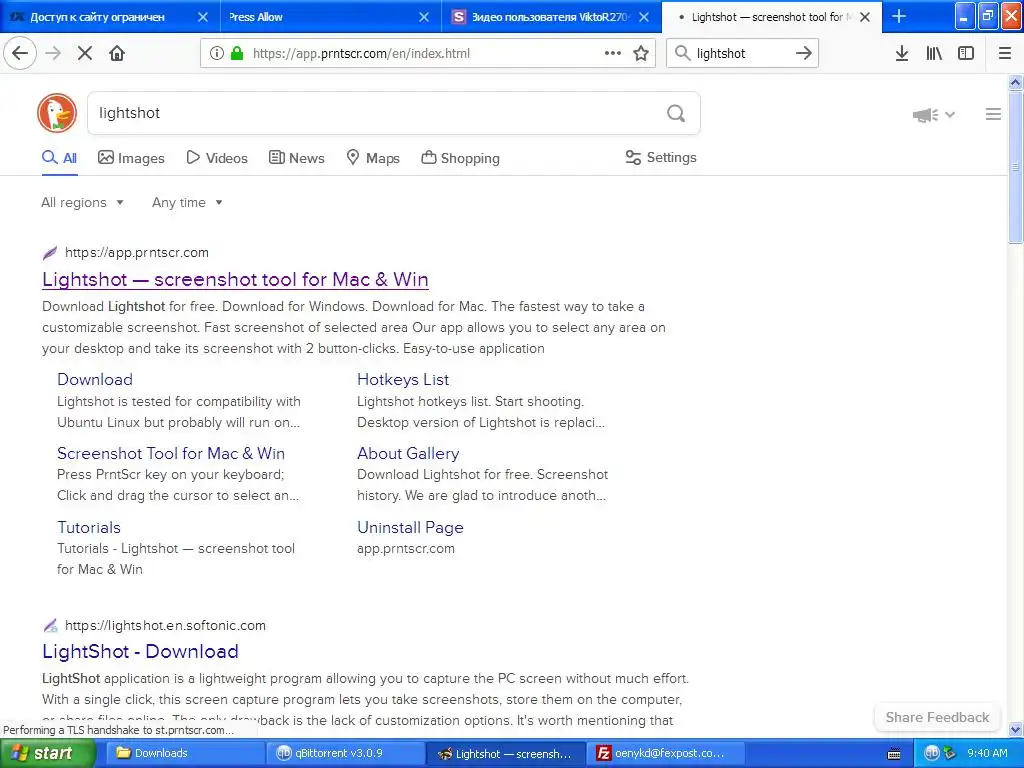Open the Library bookshelf icon

(935, 53)
